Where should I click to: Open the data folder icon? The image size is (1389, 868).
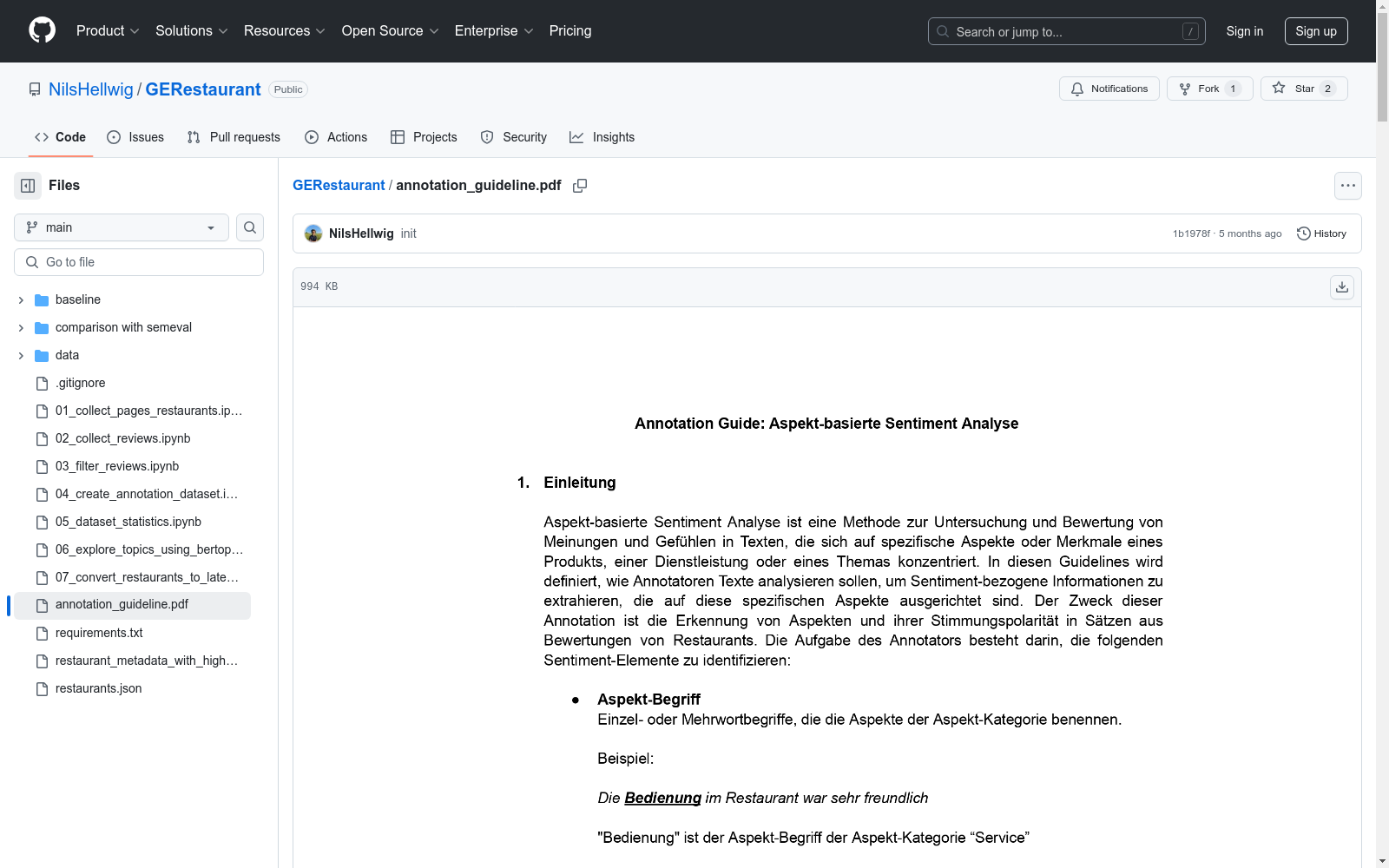[42, 356]
